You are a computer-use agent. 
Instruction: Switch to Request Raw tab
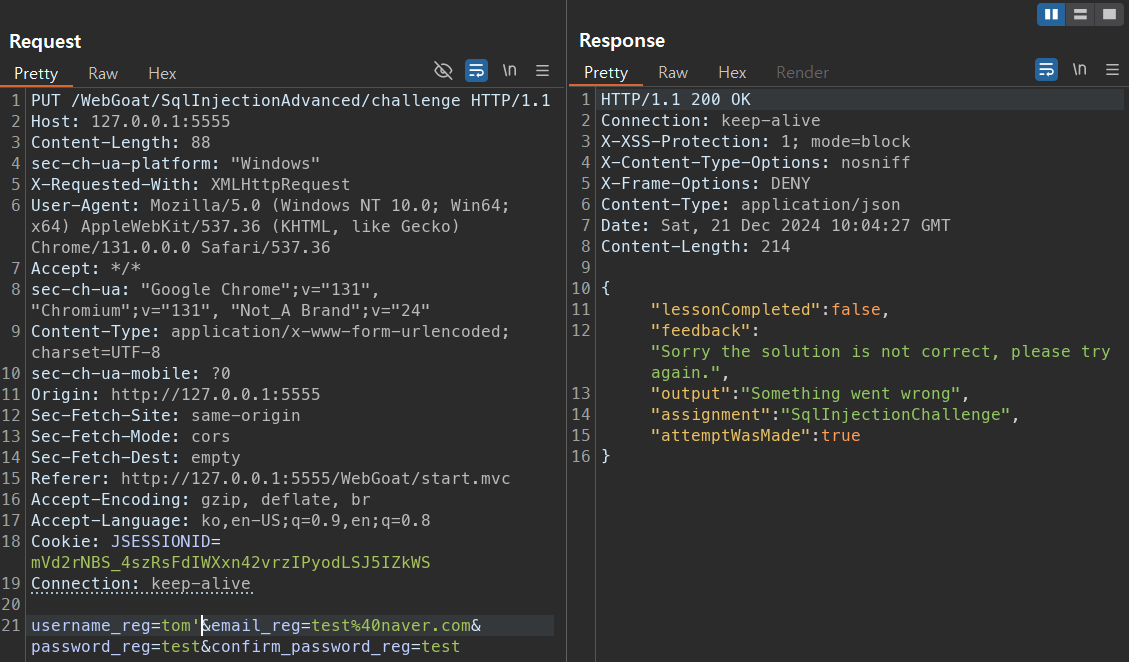click(103, 73)
